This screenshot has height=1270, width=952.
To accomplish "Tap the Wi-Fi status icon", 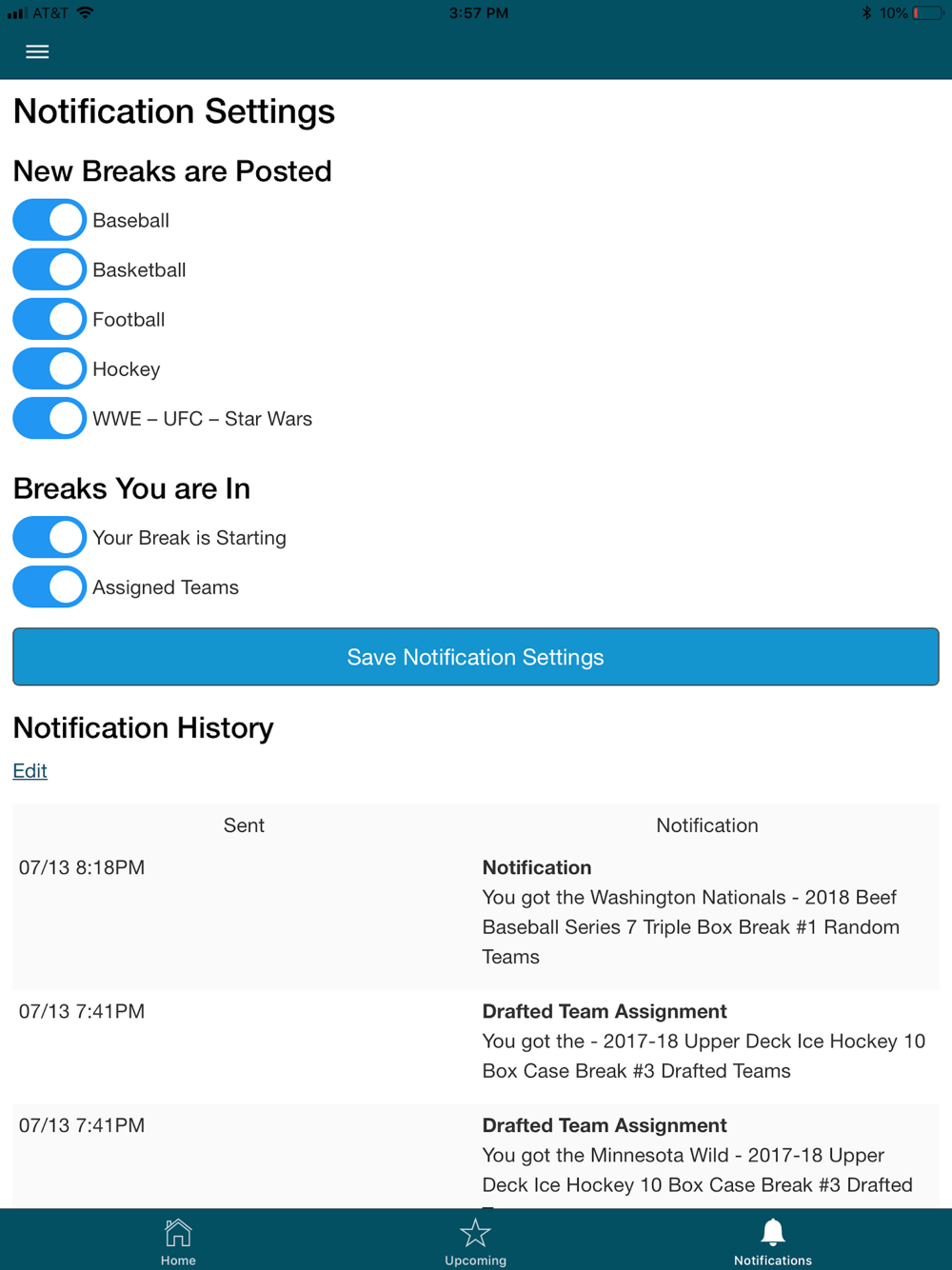I will [86, 13].
